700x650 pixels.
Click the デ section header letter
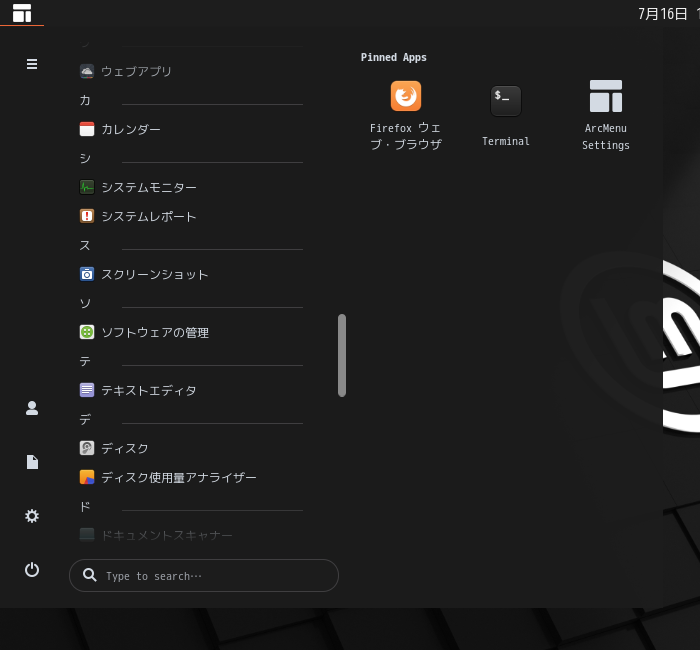(85, 419)
